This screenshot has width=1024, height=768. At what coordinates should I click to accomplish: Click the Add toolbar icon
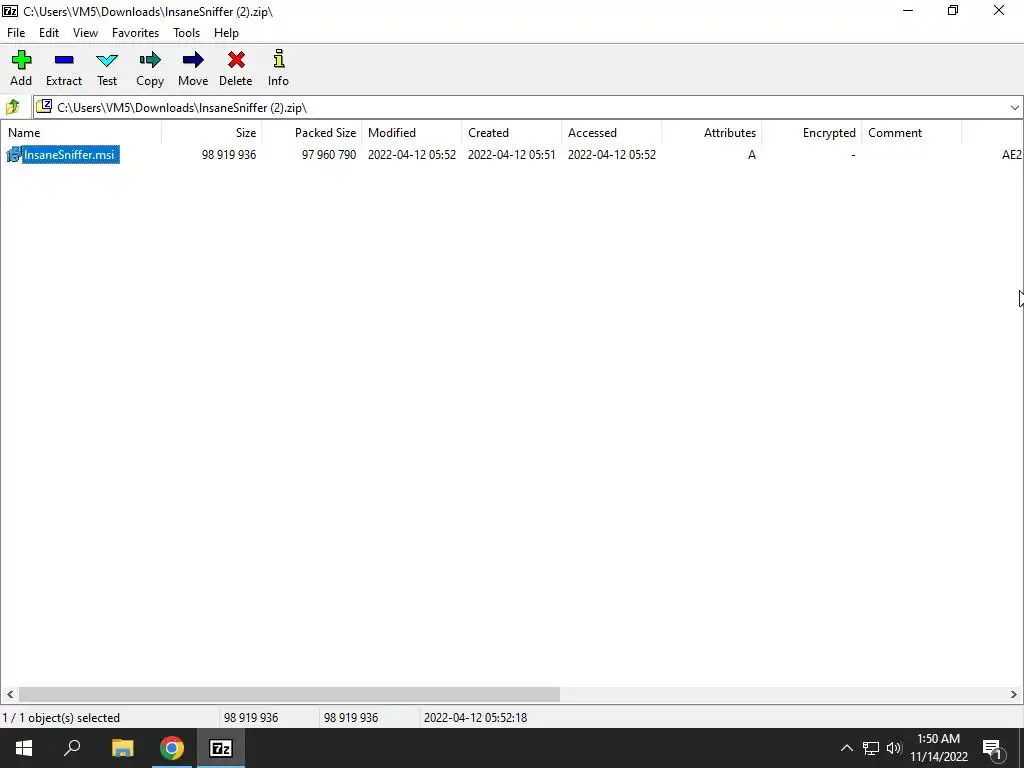tap(21, 60)
